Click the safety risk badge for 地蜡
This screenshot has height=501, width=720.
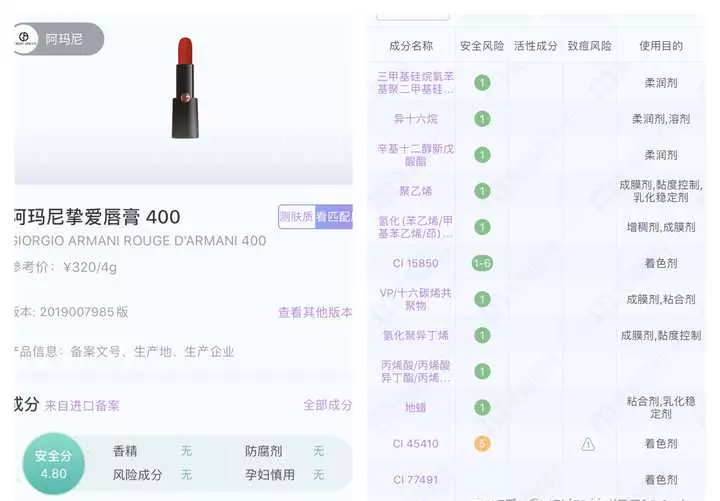tap(482, 407)
